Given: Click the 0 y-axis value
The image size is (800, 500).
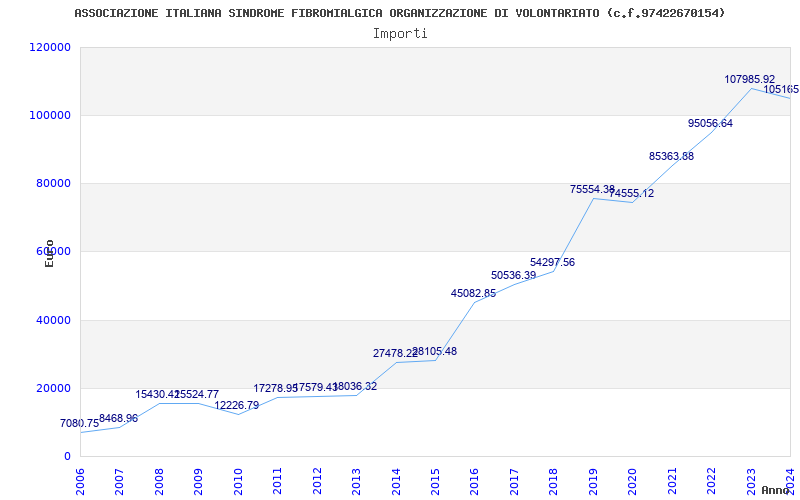Looking at the screenshot, I should [67, 456].
